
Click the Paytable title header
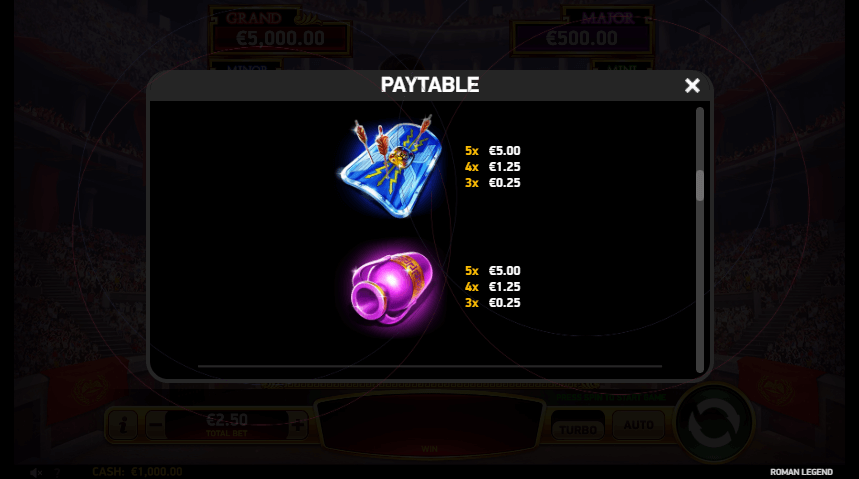coord(430,85)
